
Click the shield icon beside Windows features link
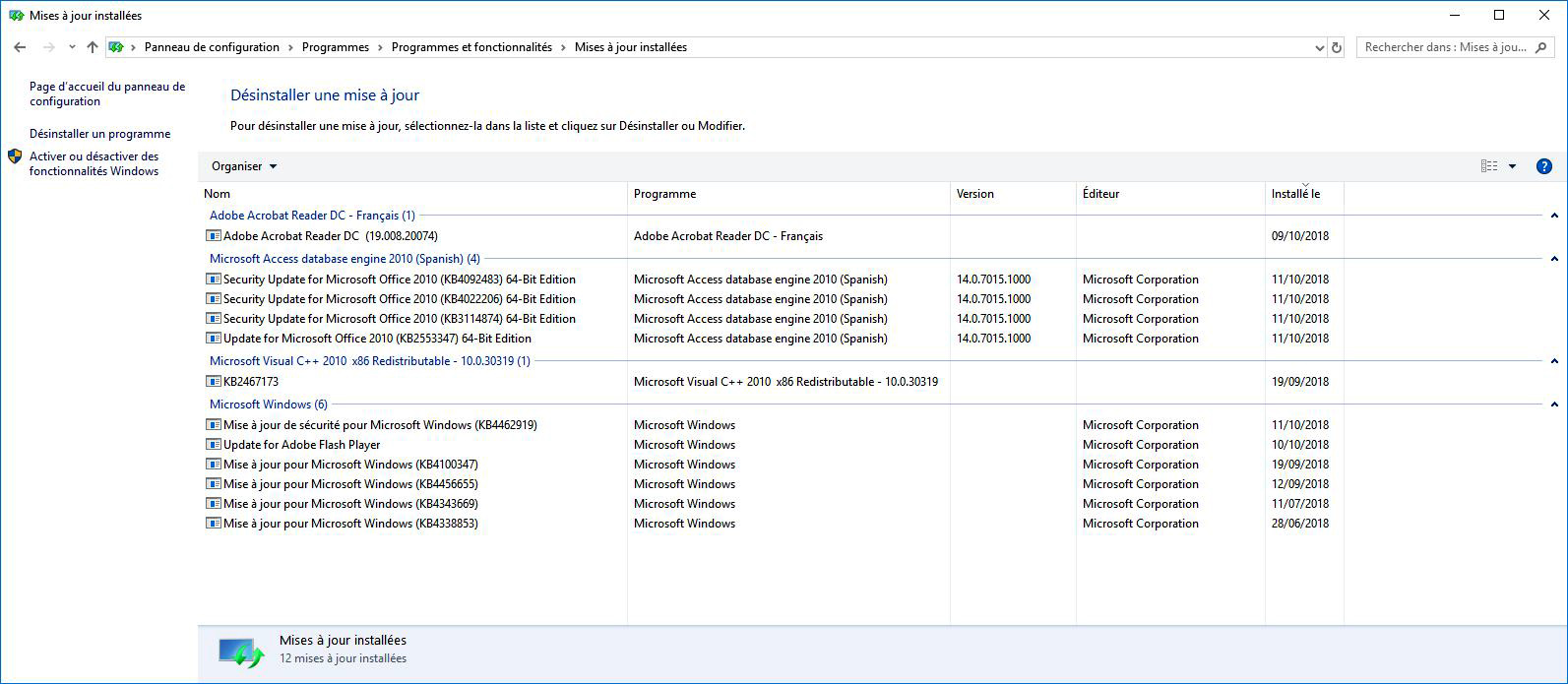point(15,156)
